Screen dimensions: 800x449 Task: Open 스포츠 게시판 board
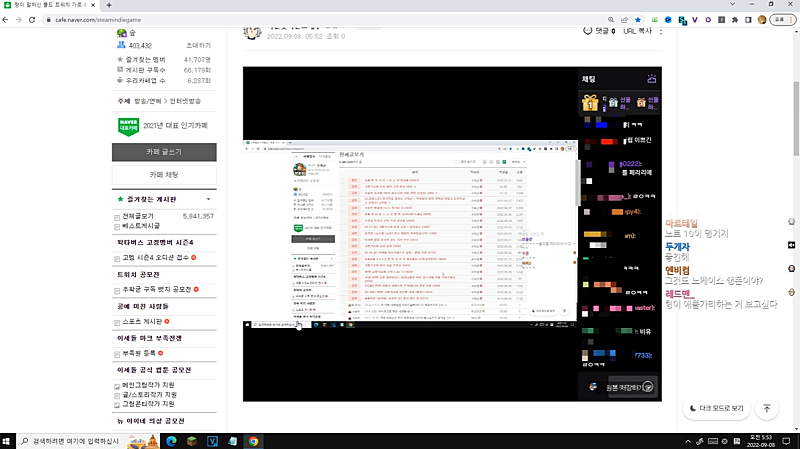[142, 321]
